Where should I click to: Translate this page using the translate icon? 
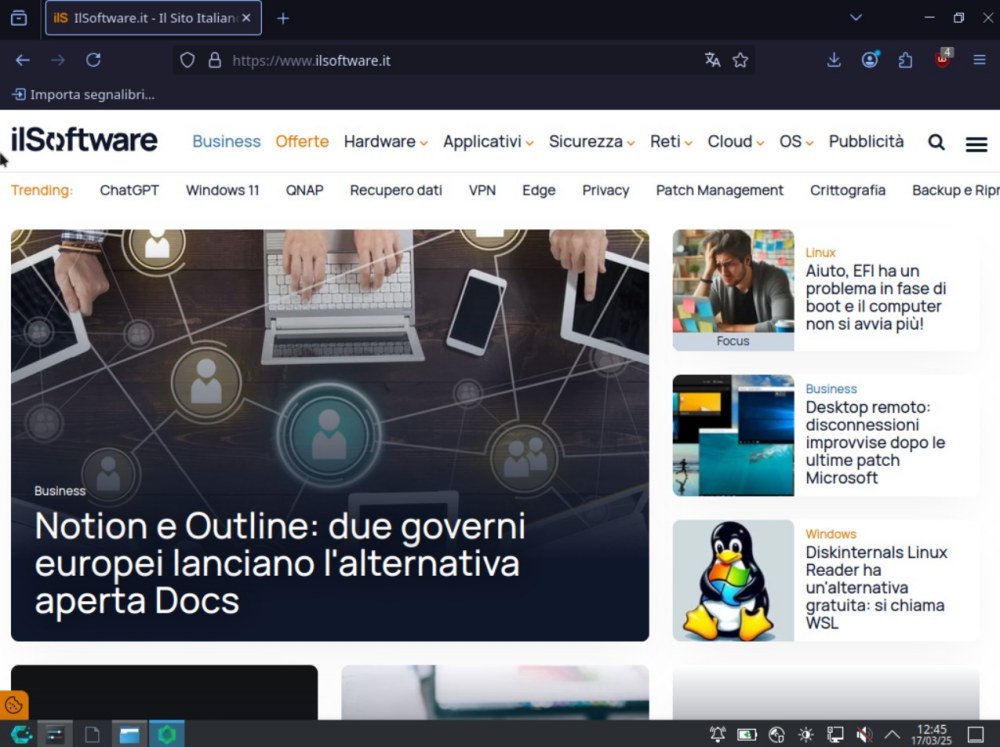[712, 60]
